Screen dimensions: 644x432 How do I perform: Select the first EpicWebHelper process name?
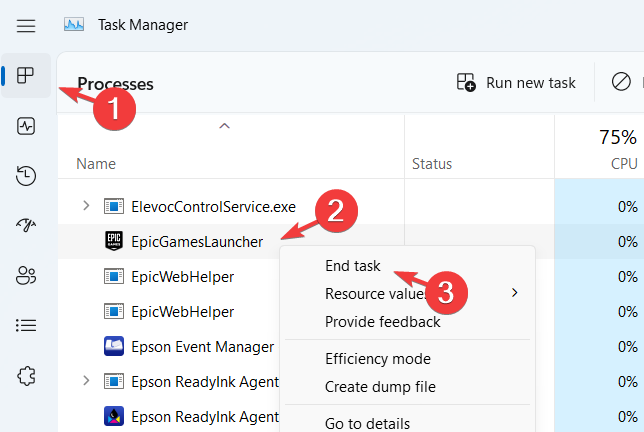[182, 276]
